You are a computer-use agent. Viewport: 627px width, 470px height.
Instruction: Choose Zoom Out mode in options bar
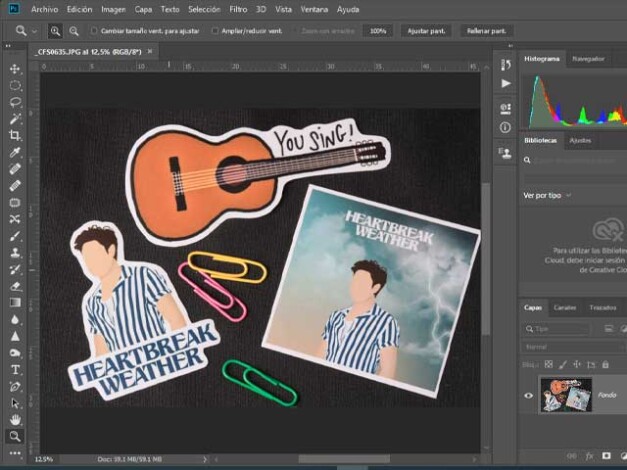74,31
